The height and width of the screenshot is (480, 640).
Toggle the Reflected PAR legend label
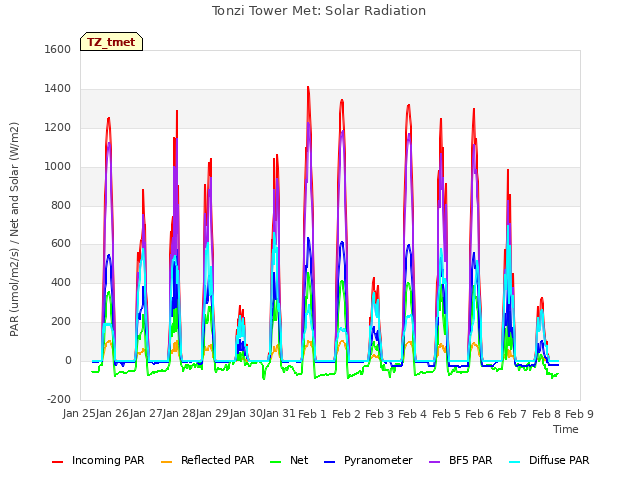[x=218, y=460]
